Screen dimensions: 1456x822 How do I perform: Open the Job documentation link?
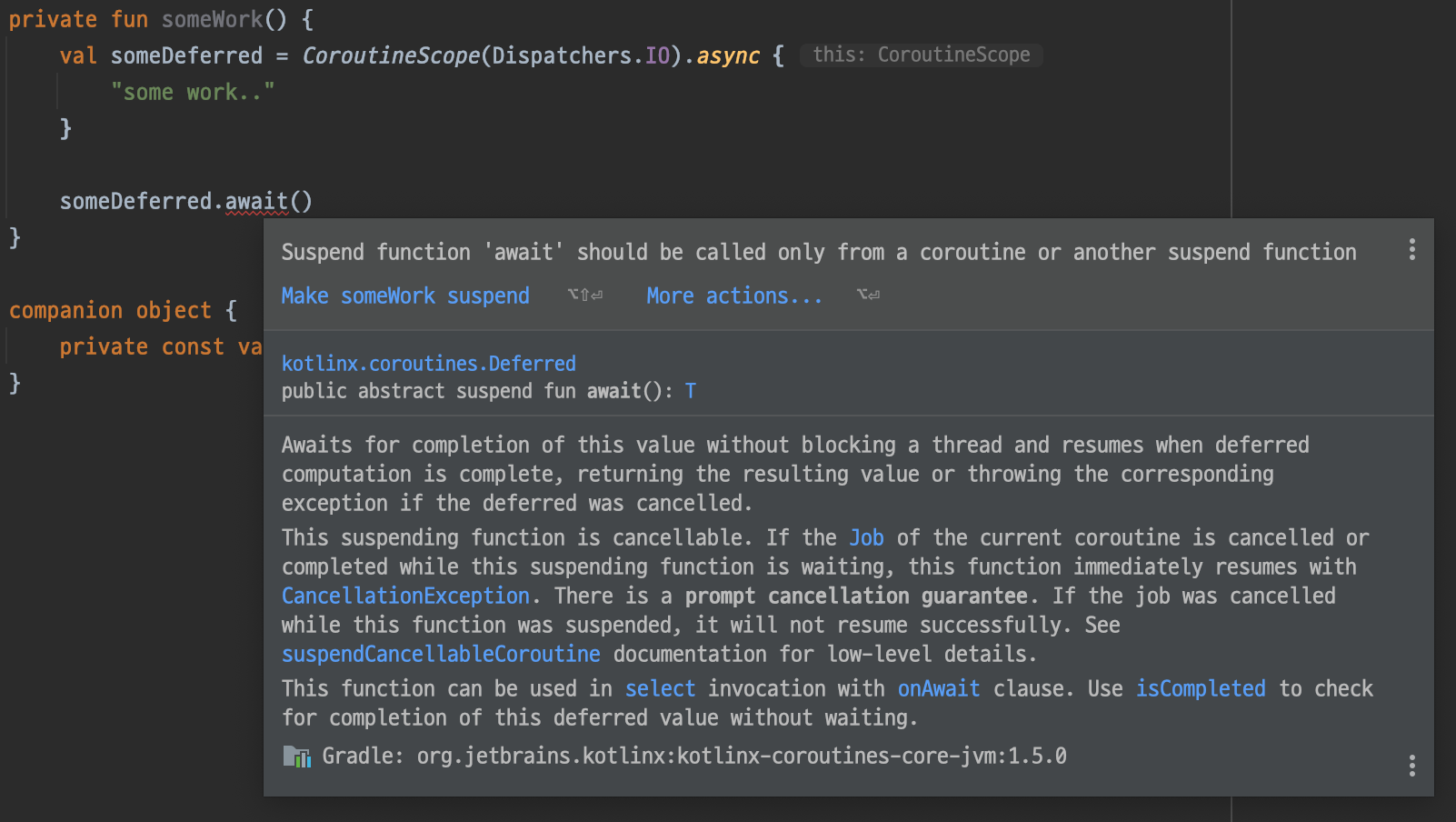click(866, 537)
